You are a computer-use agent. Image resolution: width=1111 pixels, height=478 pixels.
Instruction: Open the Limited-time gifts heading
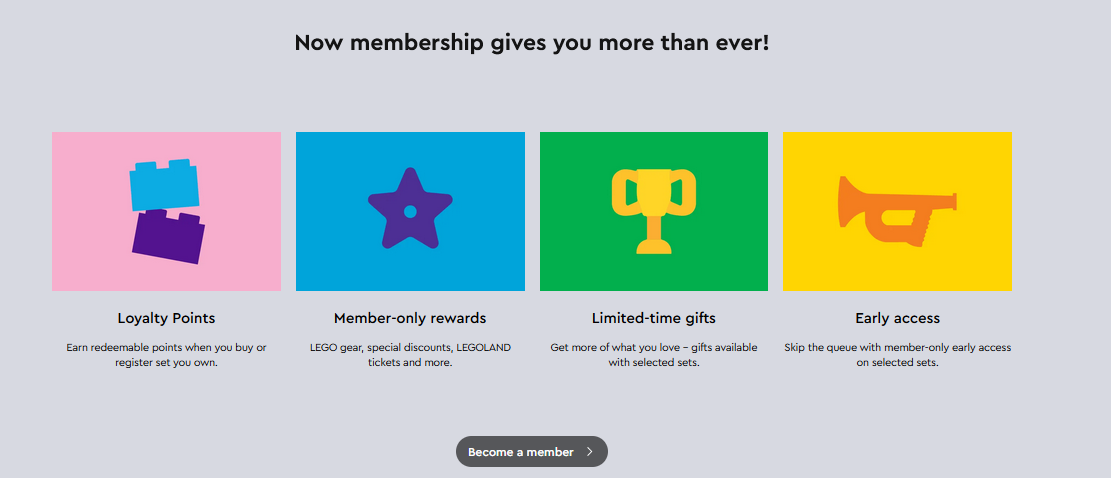[654, 318]
